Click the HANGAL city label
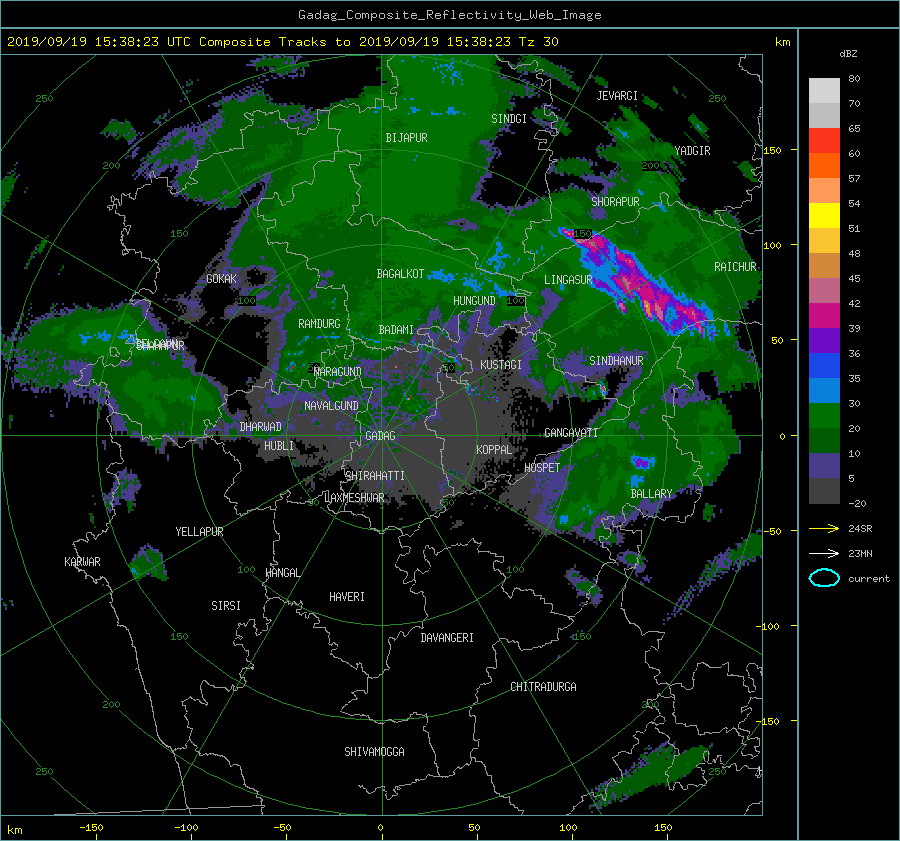The height and width of the screenshot is (841, 900). point(283,573)
